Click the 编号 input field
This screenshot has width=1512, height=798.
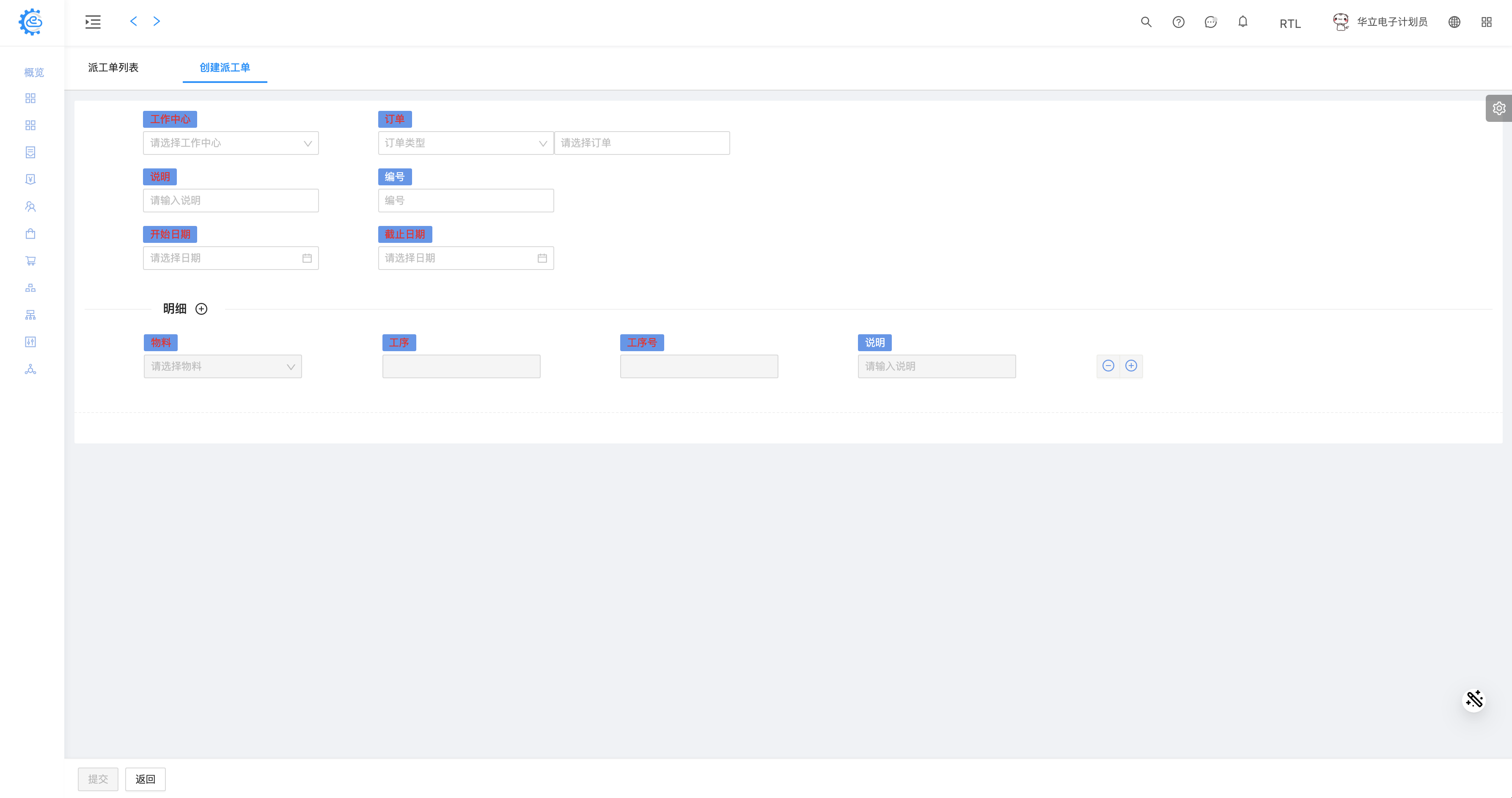pyautogui.click(x=465, y=200)
